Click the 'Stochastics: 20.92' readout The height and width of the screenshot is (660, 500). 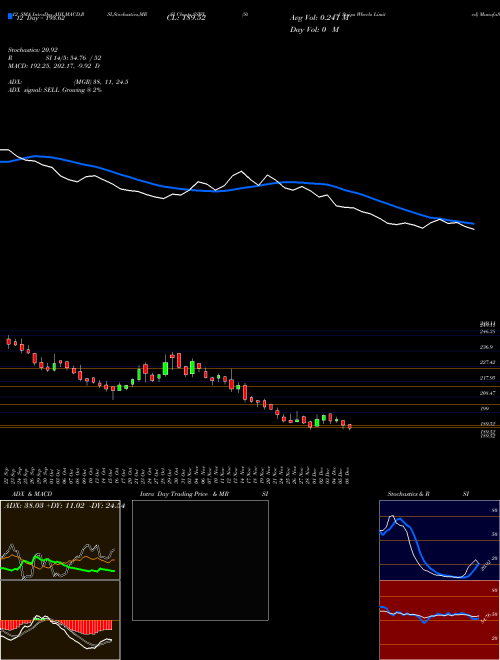[32, 50]
